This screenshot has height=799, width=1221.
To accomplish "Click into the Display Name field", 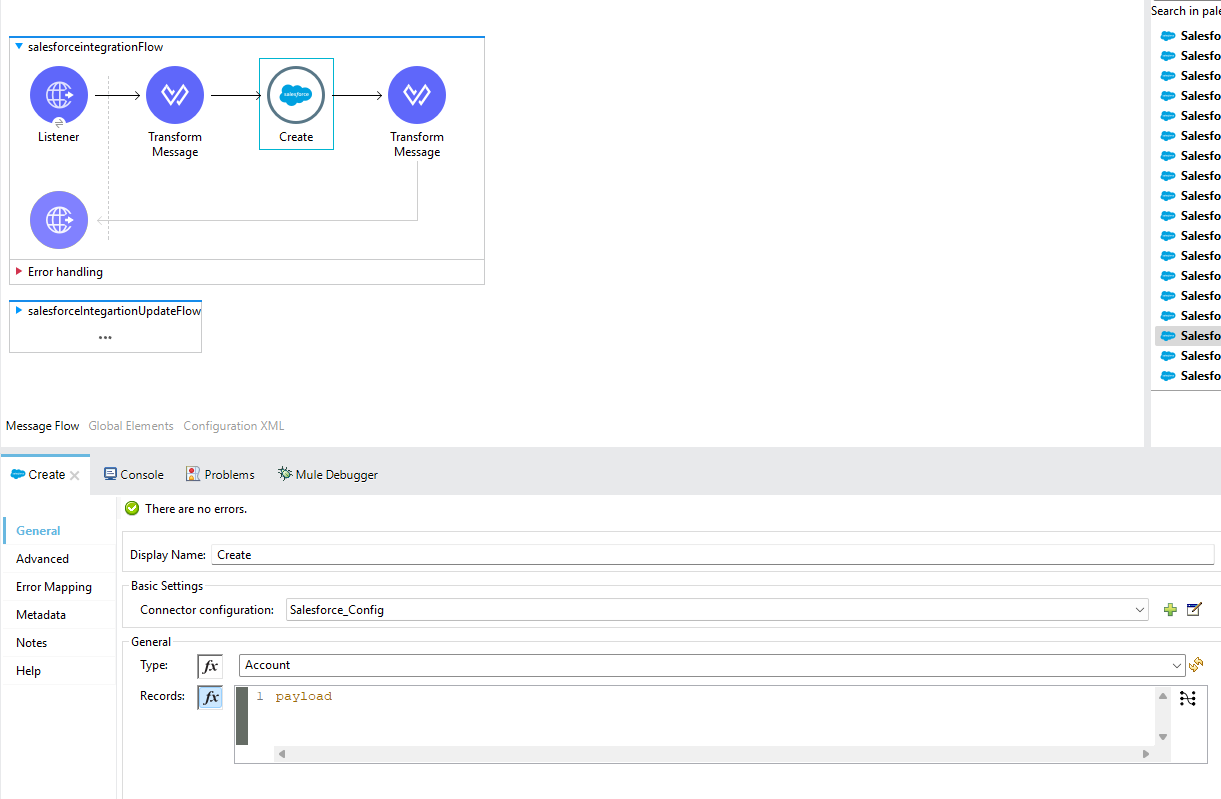I will 712,555.
